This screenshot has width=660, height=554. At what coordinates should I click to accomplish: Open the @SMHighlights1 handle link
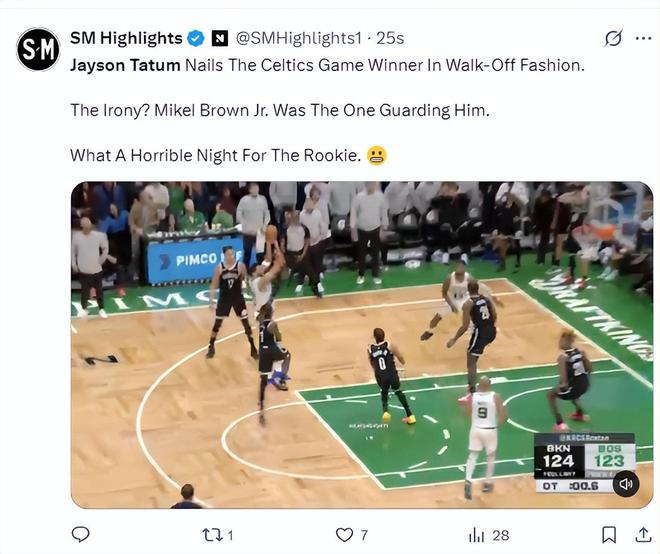pyautogui.click(x=299, y=39)
